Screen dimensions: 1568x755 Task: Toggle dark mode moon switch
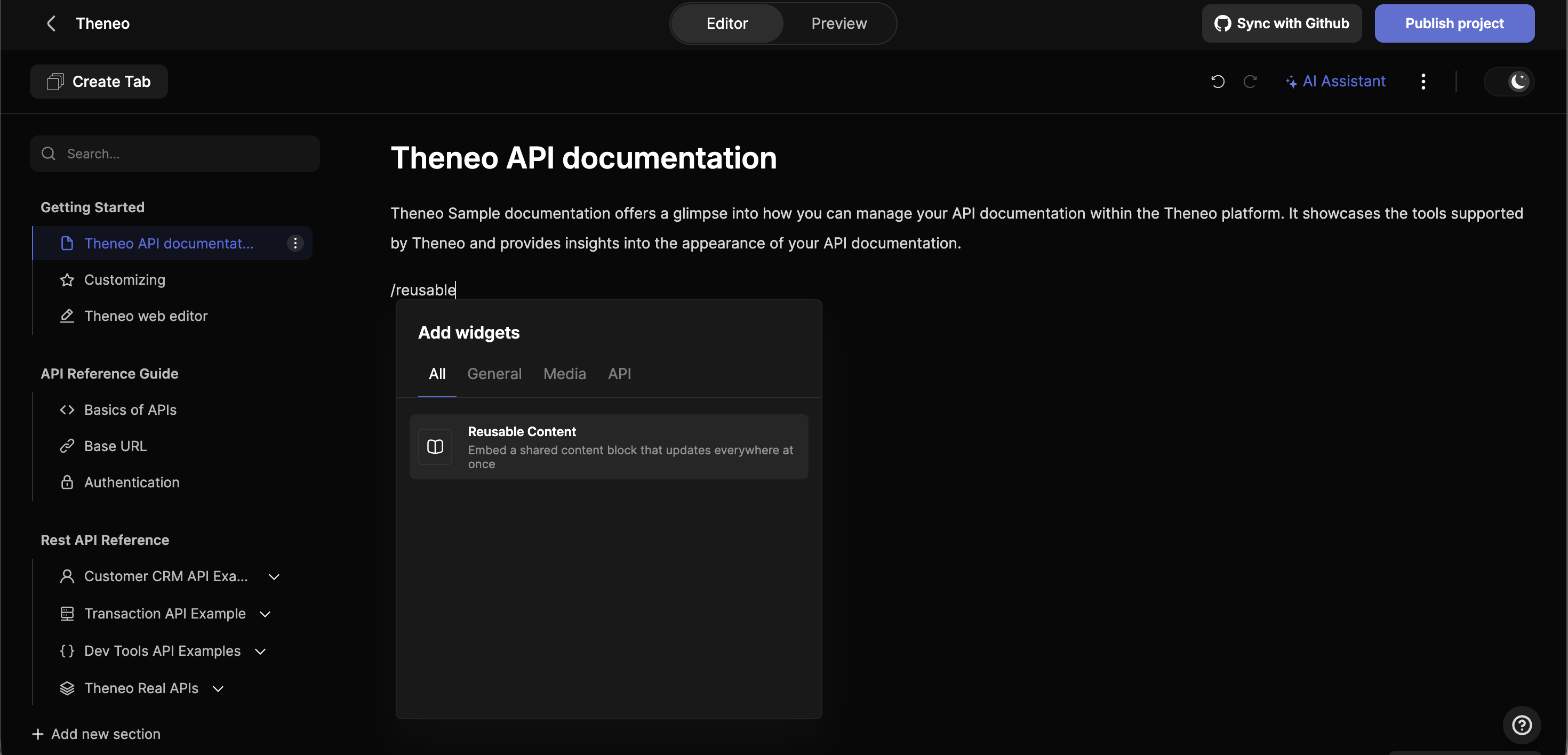[1509, 82]
